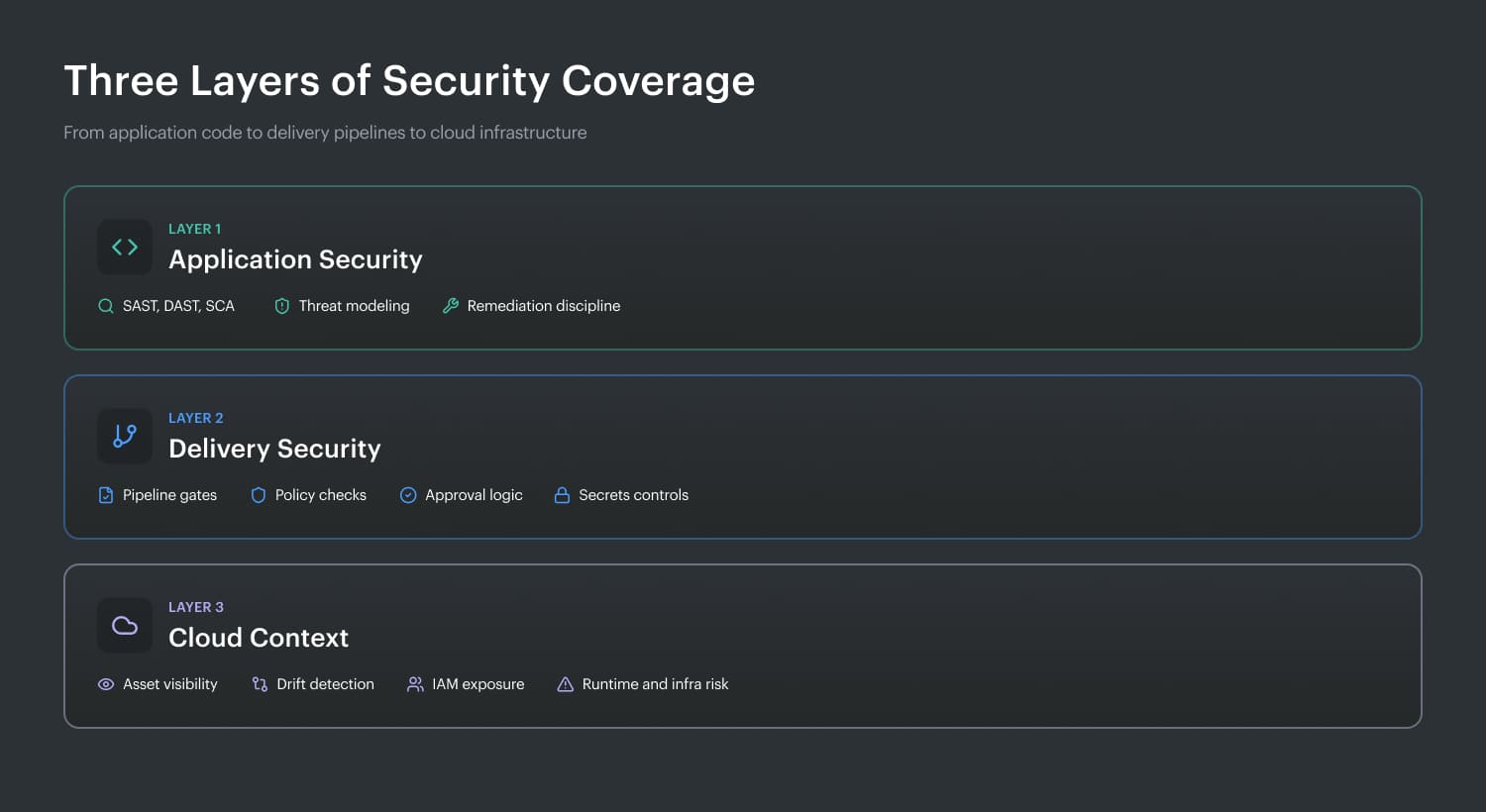This screenshot has width=1486, height=812.
Task: Click the shield icon next to Threat modeling
Action: (282, 306)
